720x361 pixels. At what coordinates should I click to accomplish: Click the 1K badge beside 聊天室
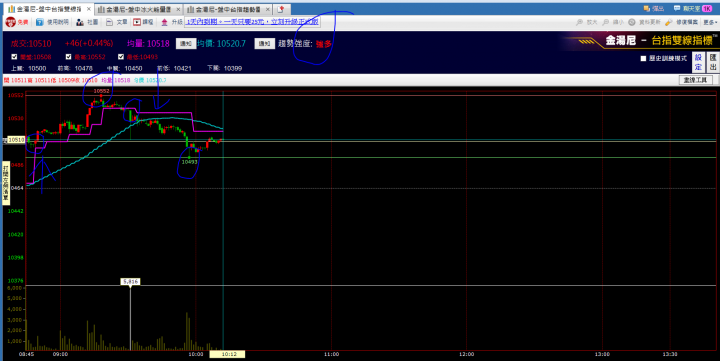(x=707, y=9)
